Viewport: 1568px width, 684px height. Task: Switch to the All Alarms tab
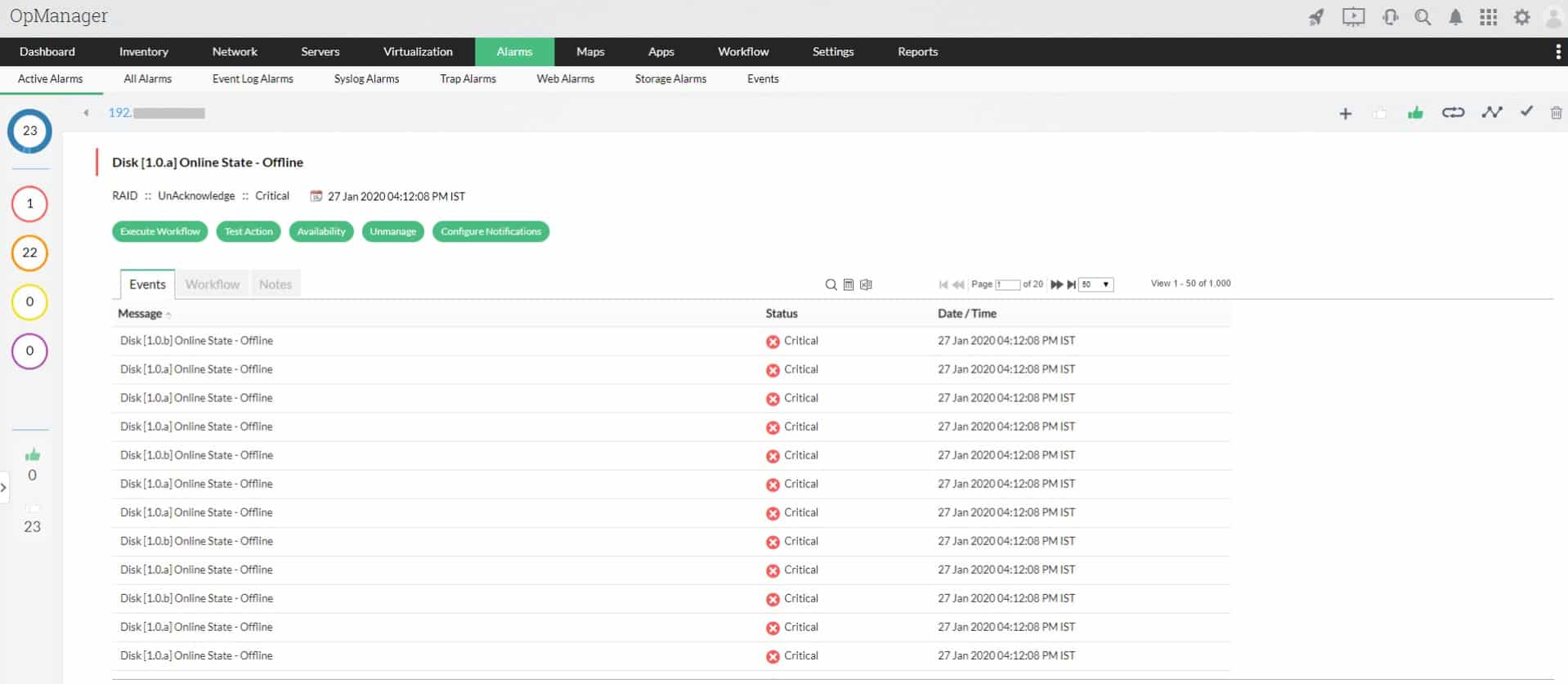pos(147,79)
